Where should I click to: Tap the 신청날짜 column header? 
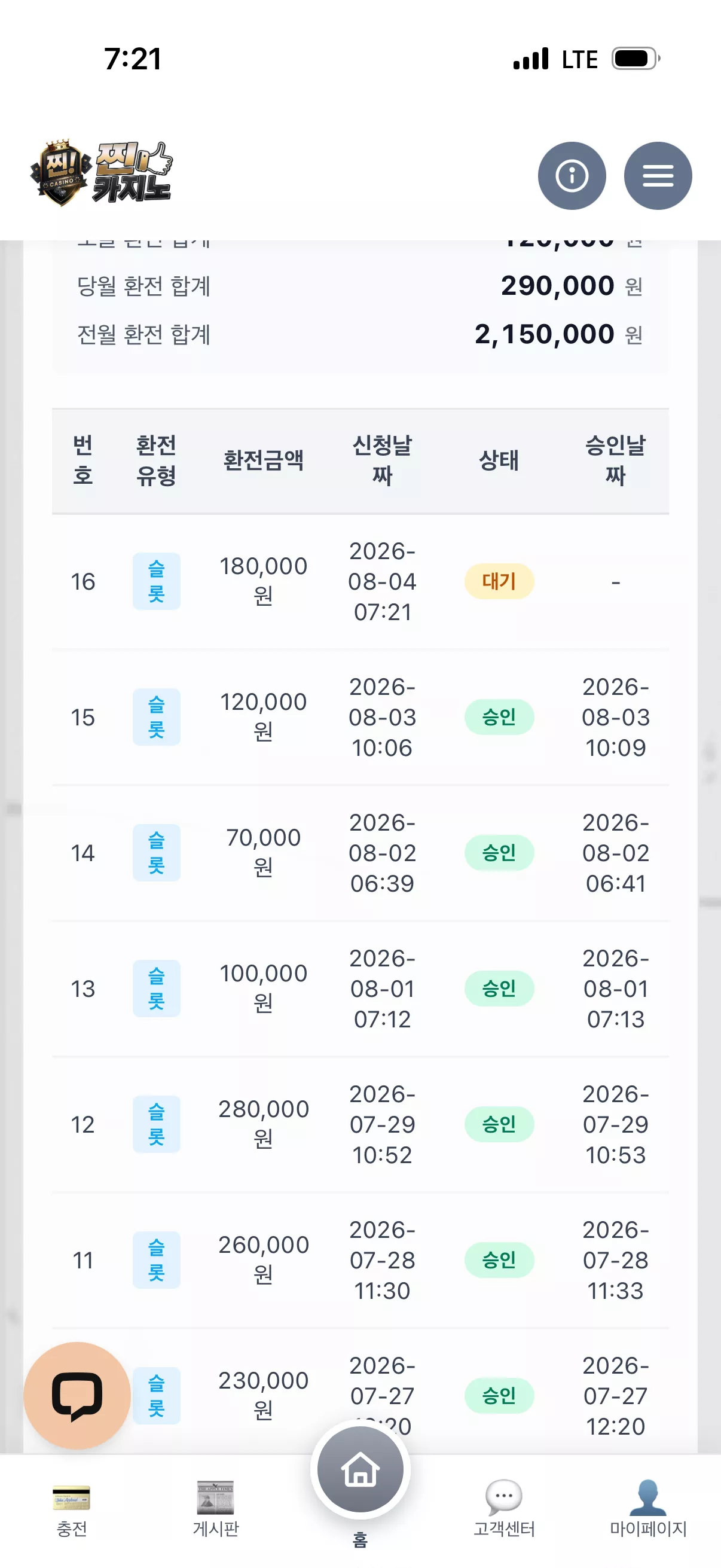coord(382,460)
